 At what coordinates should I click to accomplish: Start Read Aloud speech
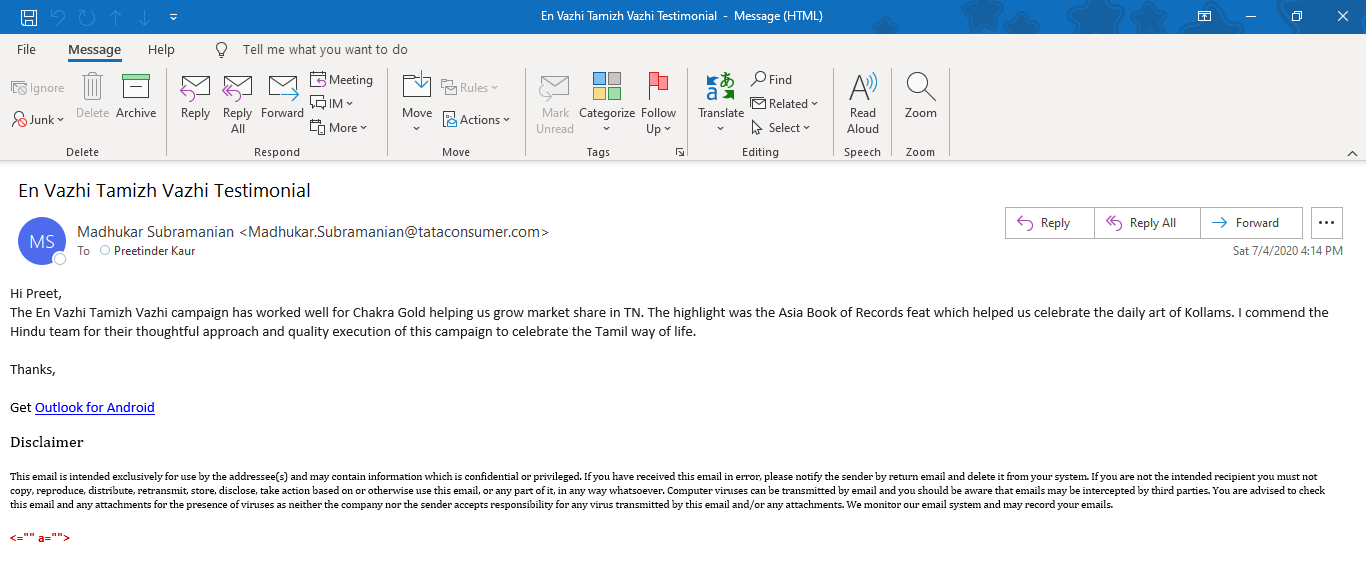pyautogui.click(x=863, y=103)
